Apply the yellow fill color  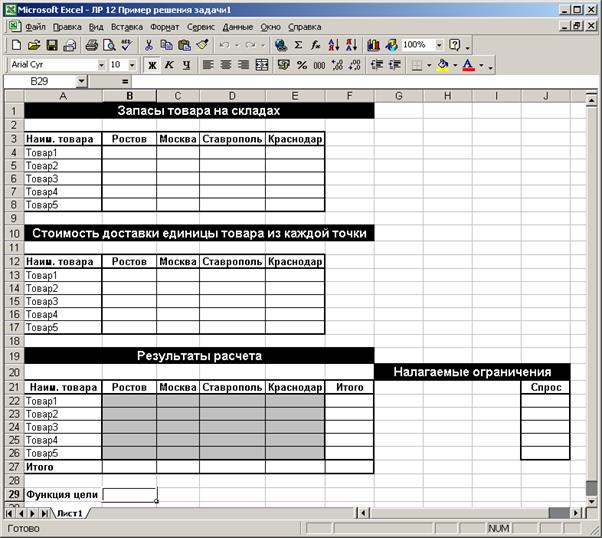point(443,65)
